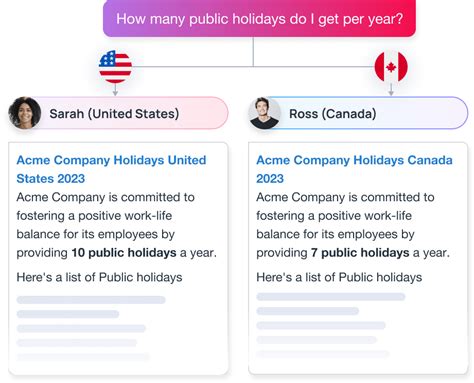Select Ross's profile avatar
Screen dimensions: 474x383
click(264, 113)
